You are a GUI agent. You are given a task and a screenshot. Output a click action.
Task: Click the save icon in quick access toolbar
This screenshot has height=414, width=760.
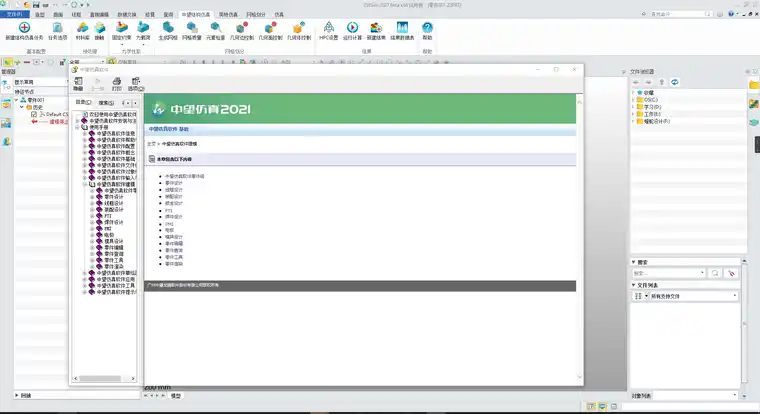click(x=36, y=5)
